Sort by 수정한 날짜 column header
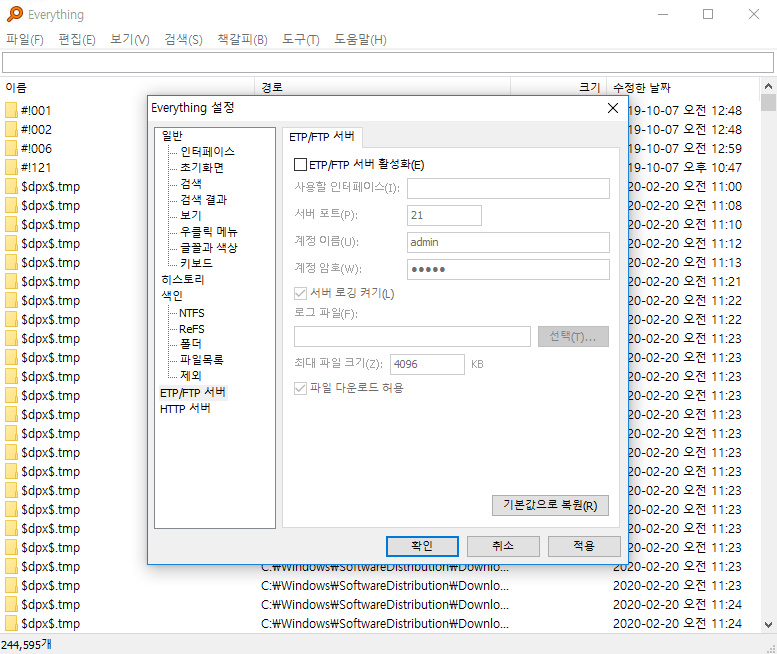Viewport: 777px width, 654px height. point(683,88)
